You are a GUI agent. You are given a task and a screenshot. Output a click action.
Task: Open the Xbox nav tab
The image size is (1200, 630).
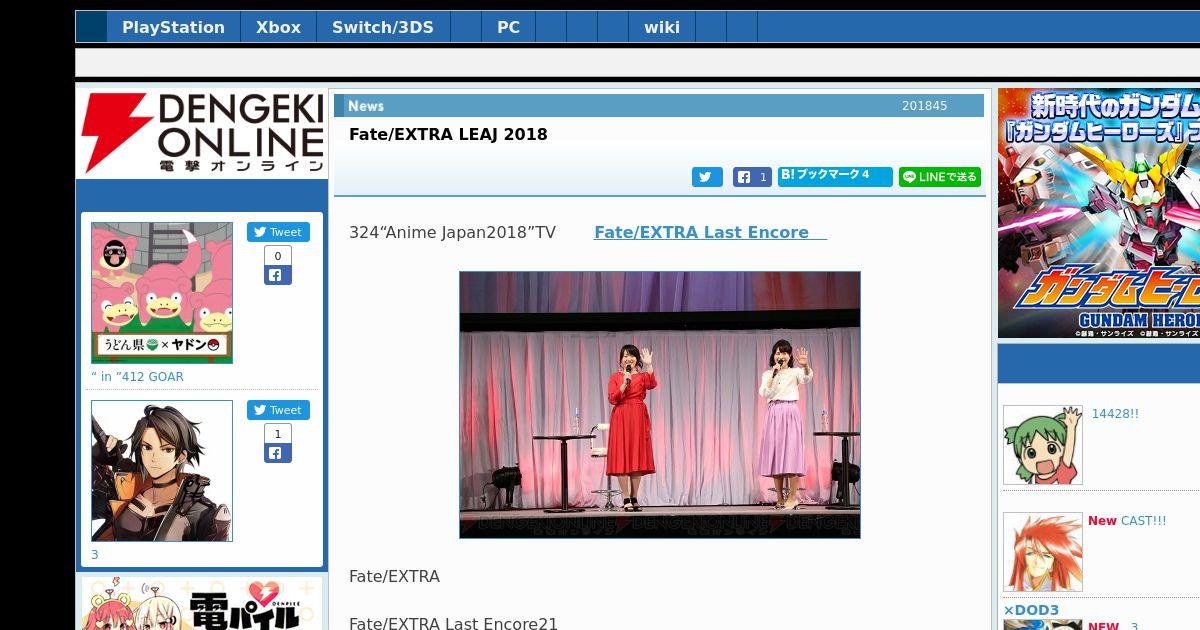(278, 27)
